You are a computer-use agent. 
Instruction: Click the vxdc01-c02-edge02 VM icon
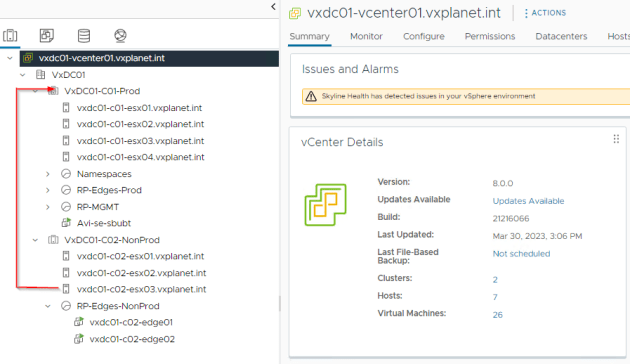[x=79, y=339]
